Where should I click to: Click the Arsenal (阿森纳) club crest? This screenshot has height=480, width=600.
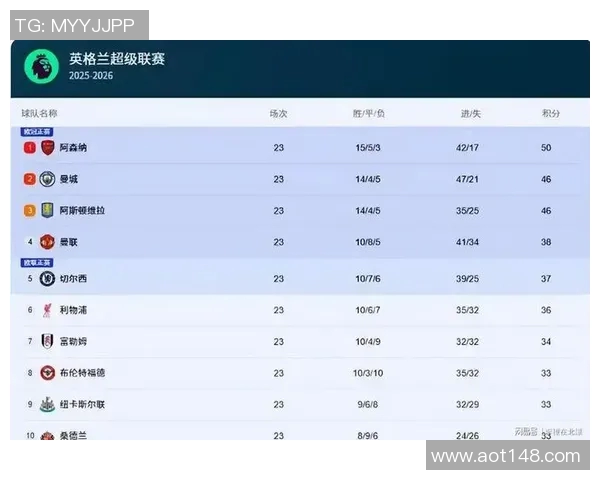click(47, 148)
